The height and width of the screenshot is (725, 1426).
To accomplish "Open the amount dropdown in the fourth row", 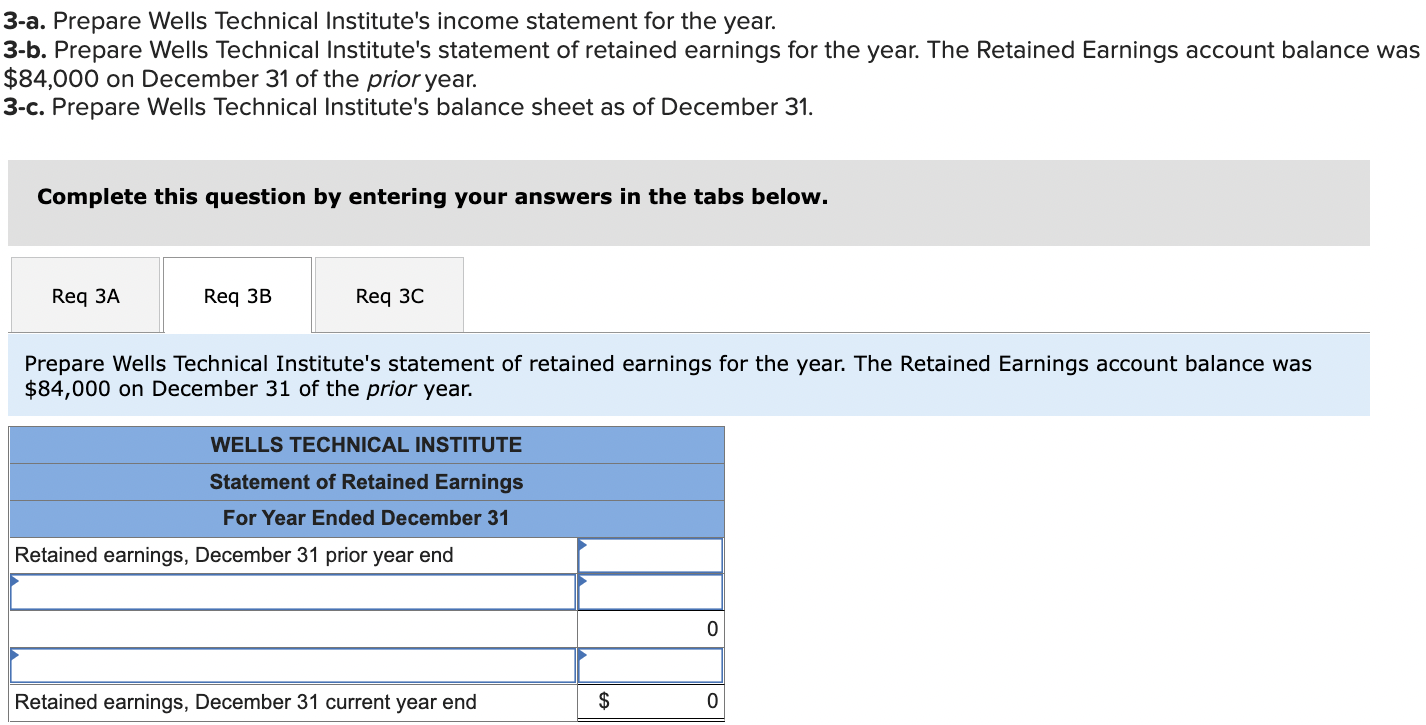I will 649,665.
